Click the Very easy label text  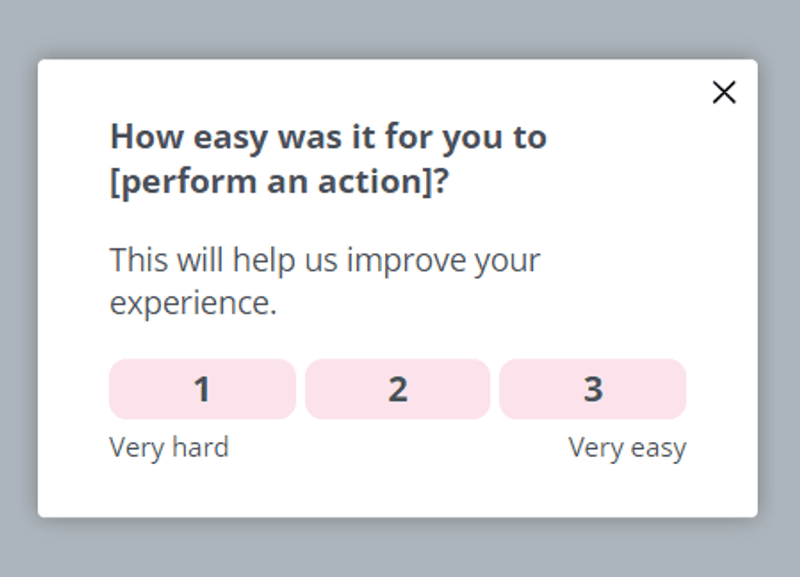[x=628, y=448]
